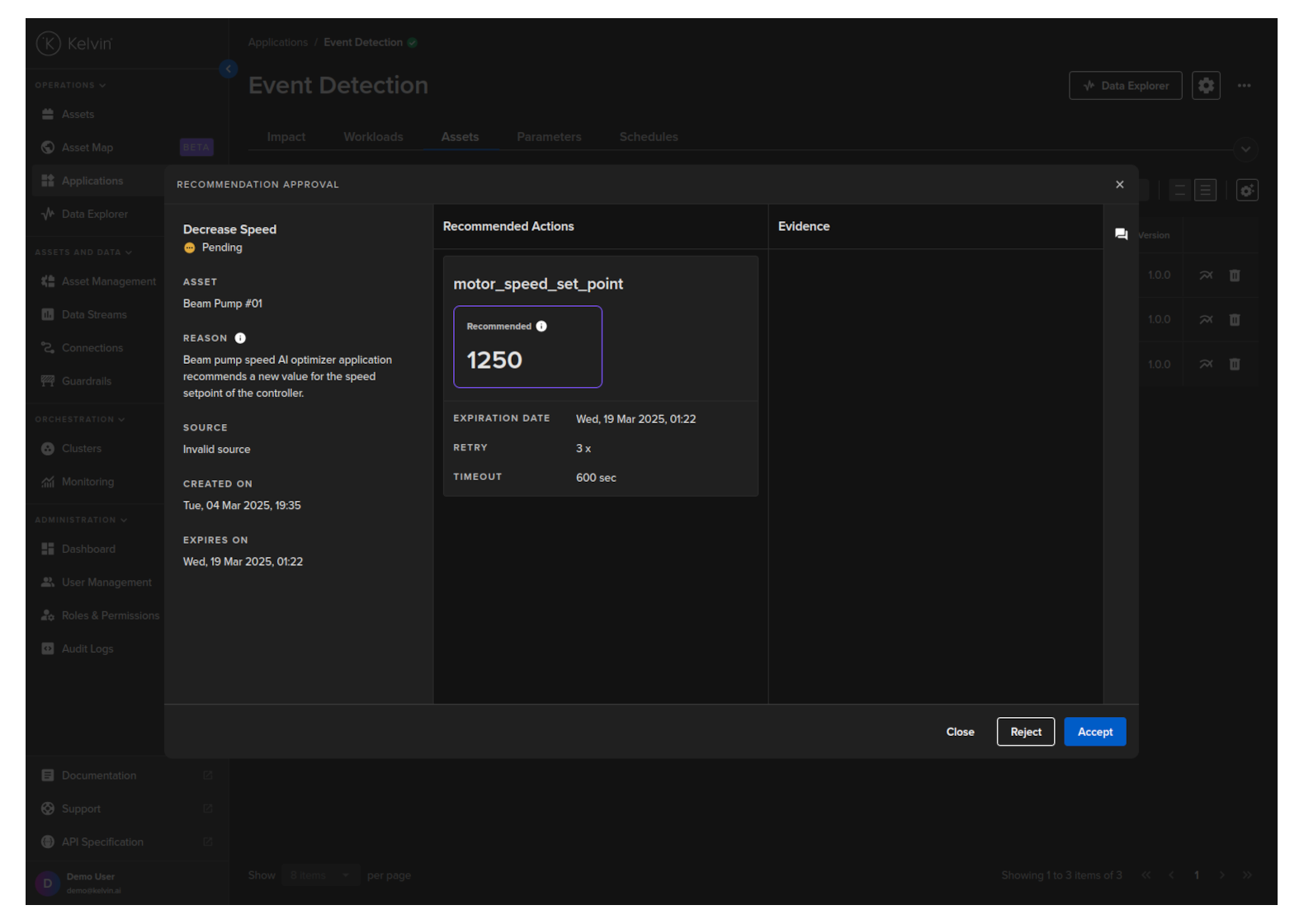Accept the Decrease Speed recommendation
The image size is (1304, 924).
point(1094,732)
